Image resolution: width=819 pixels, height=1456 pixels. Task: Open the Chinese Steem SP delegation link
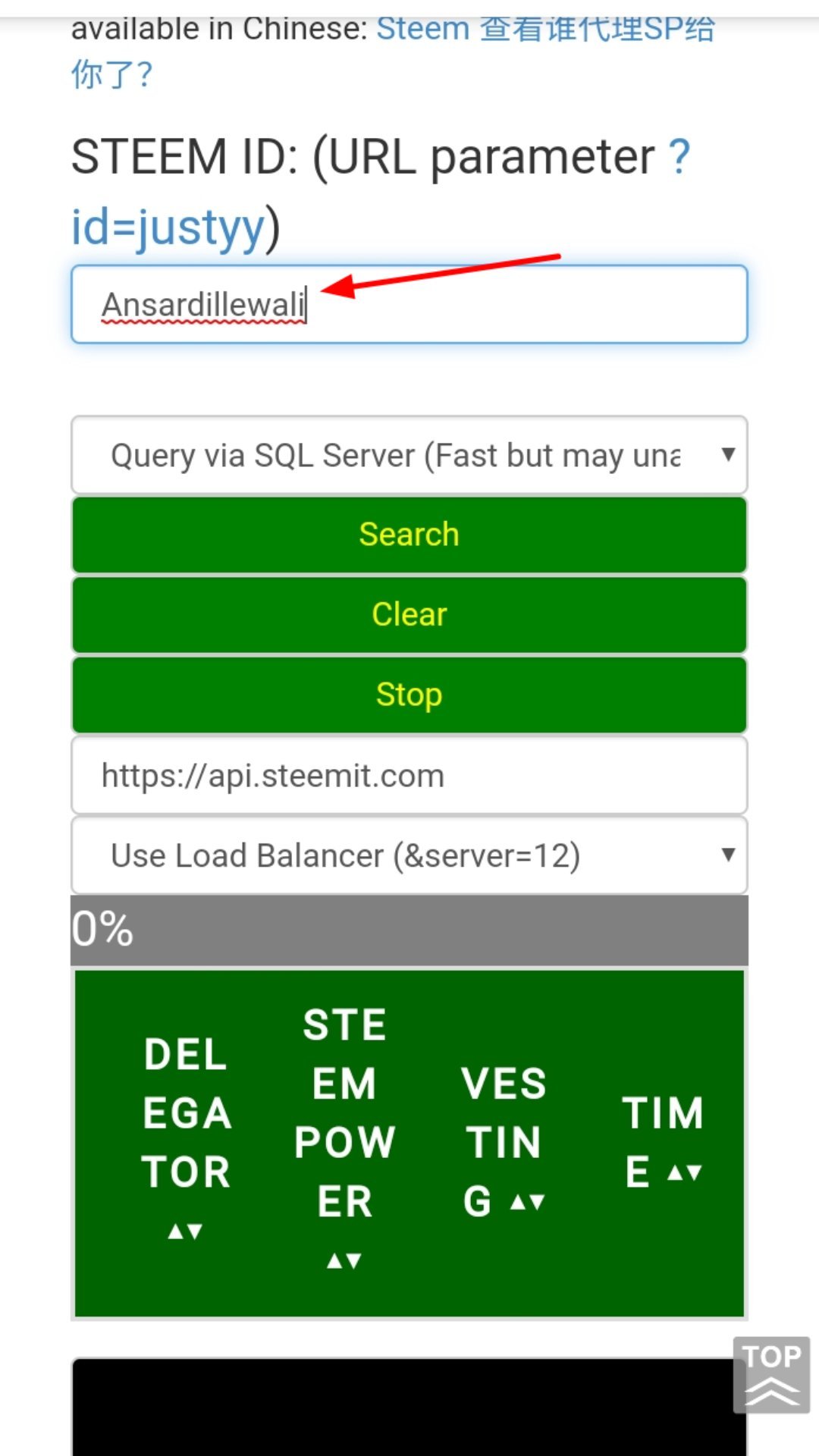[393, 52]
